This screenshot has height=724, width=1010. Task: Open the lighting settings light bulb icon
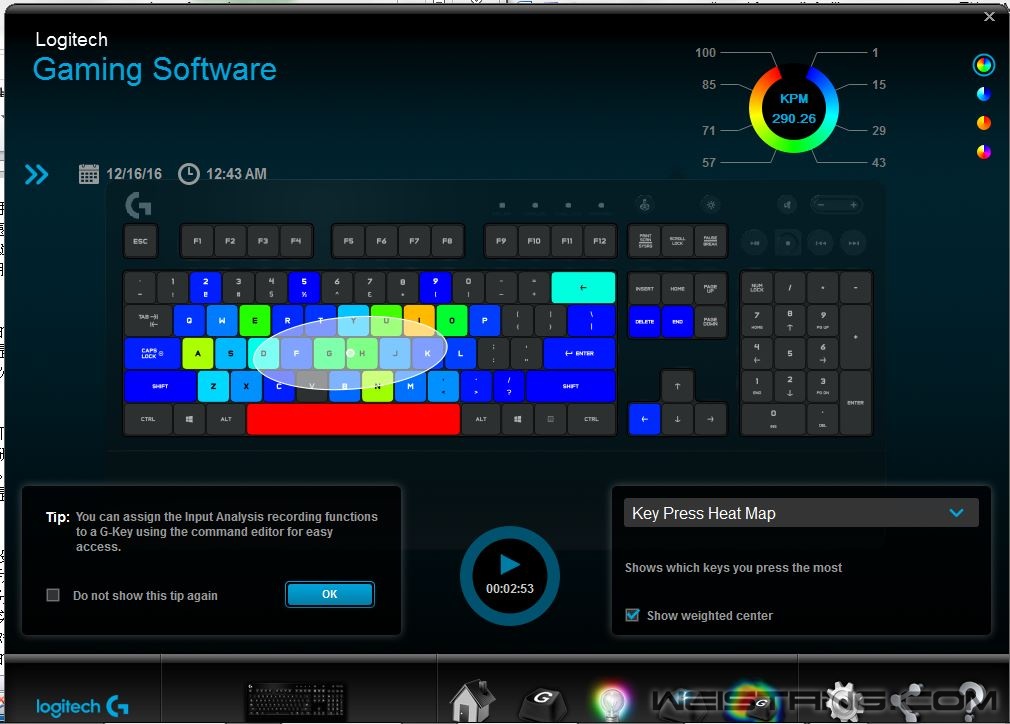pyautogui.click(x=611, y=701)
